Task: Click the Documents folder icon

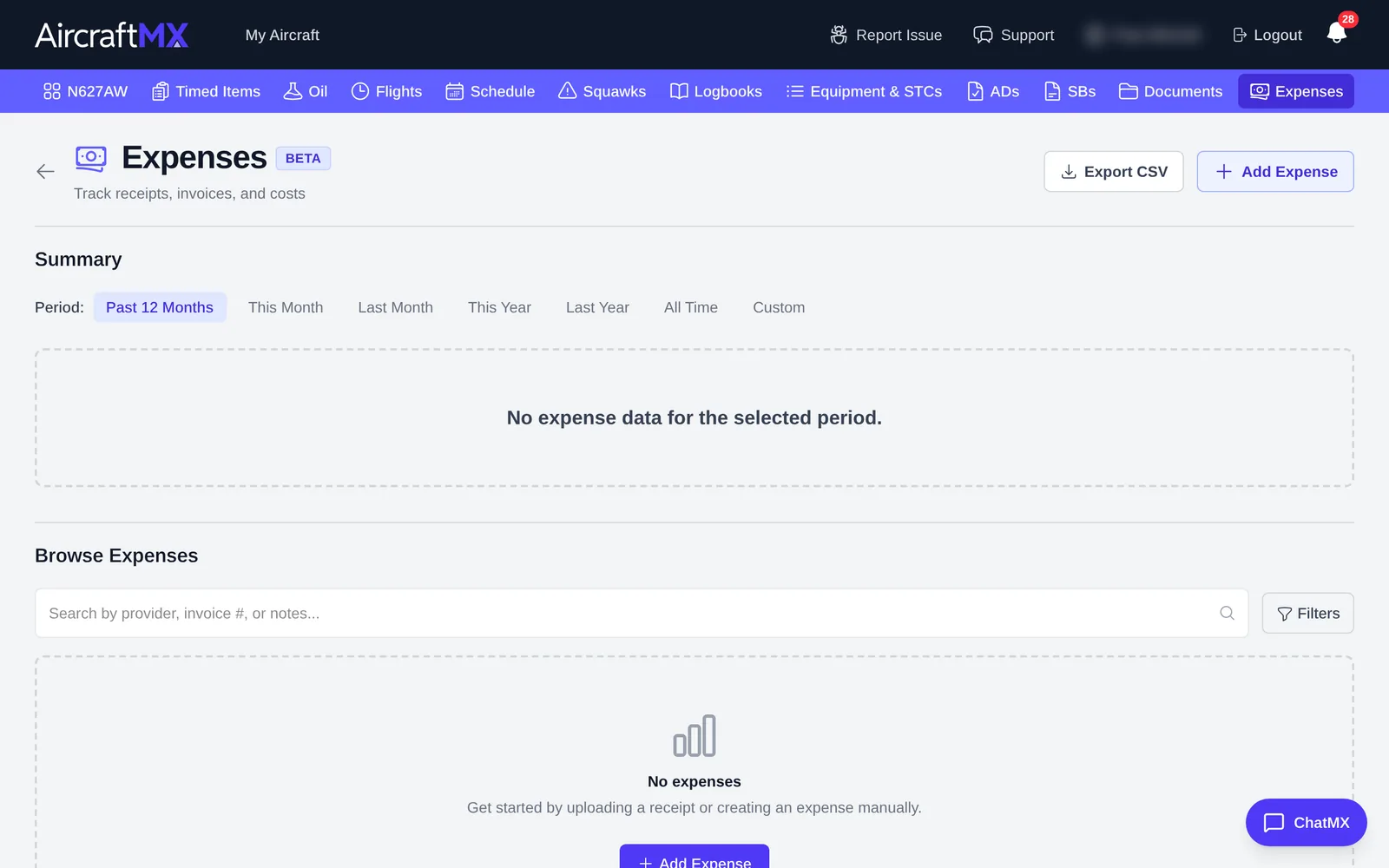Action: click(x=1128, y=91)
